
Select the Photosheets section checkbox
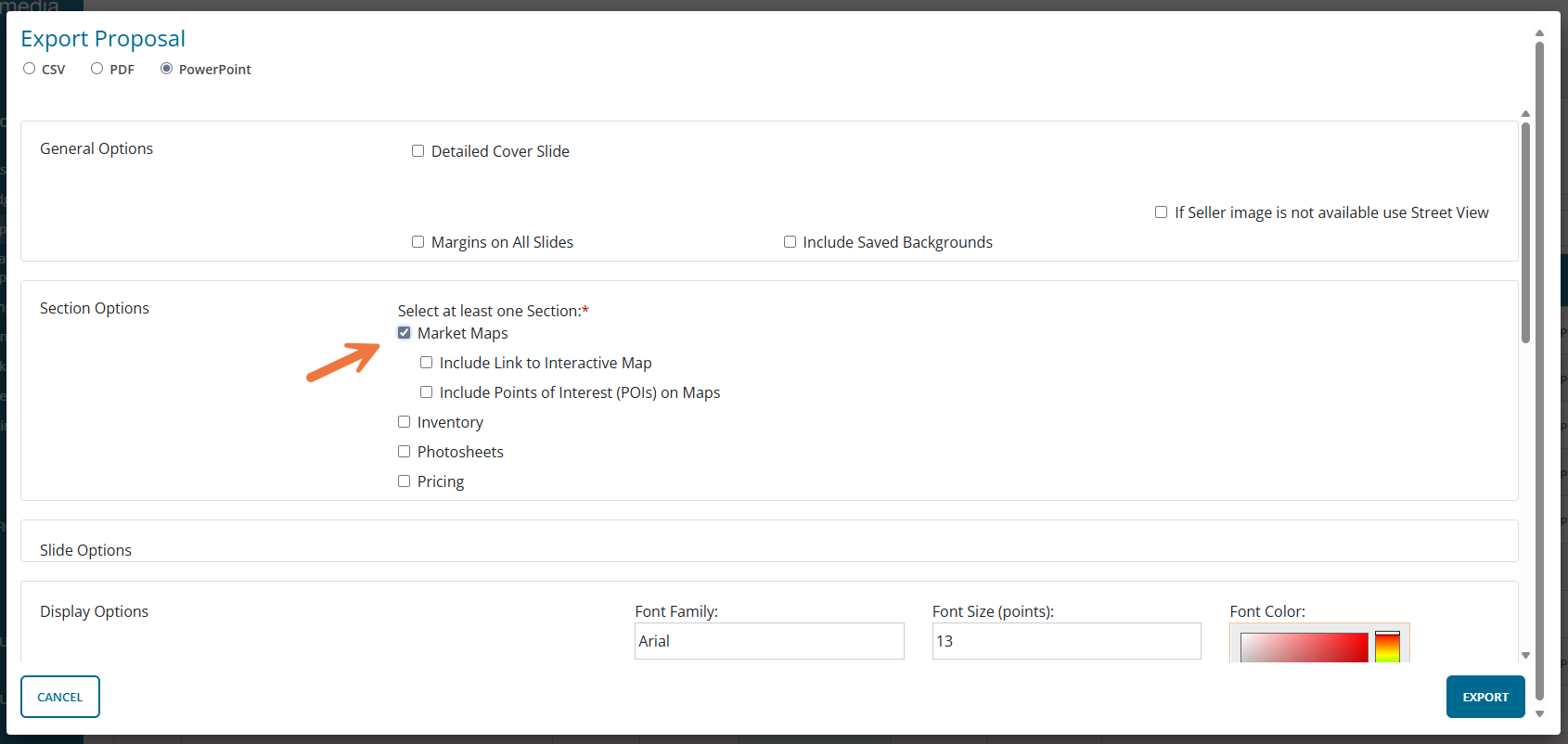405,452
